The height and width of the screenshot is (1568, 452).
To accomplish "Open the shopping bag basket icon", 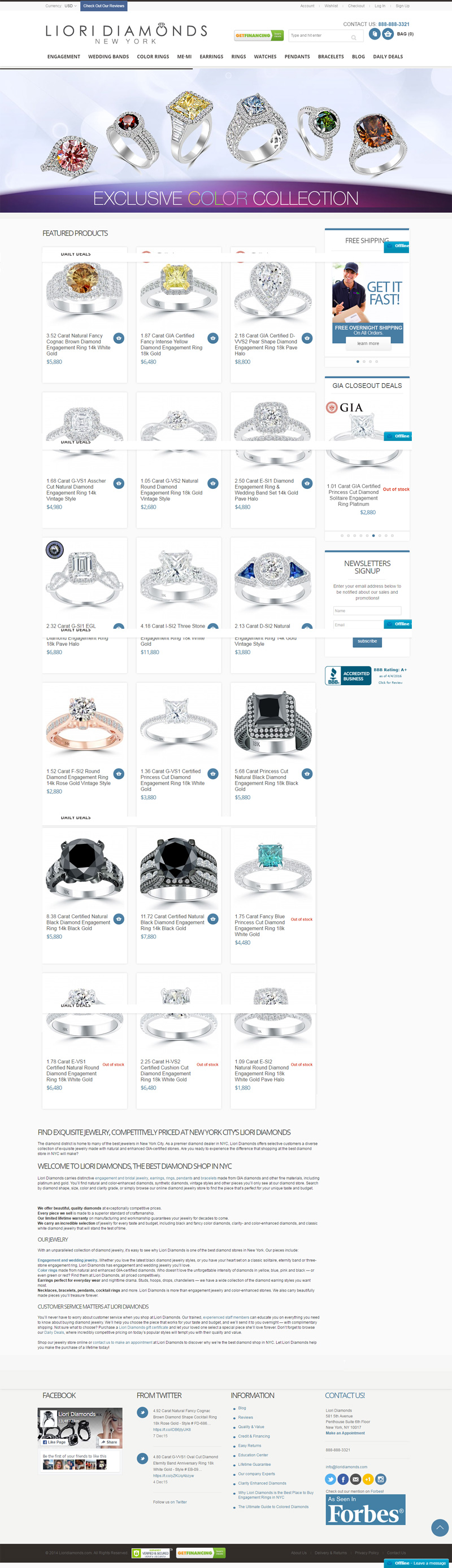I will click(x=388, y=34).
